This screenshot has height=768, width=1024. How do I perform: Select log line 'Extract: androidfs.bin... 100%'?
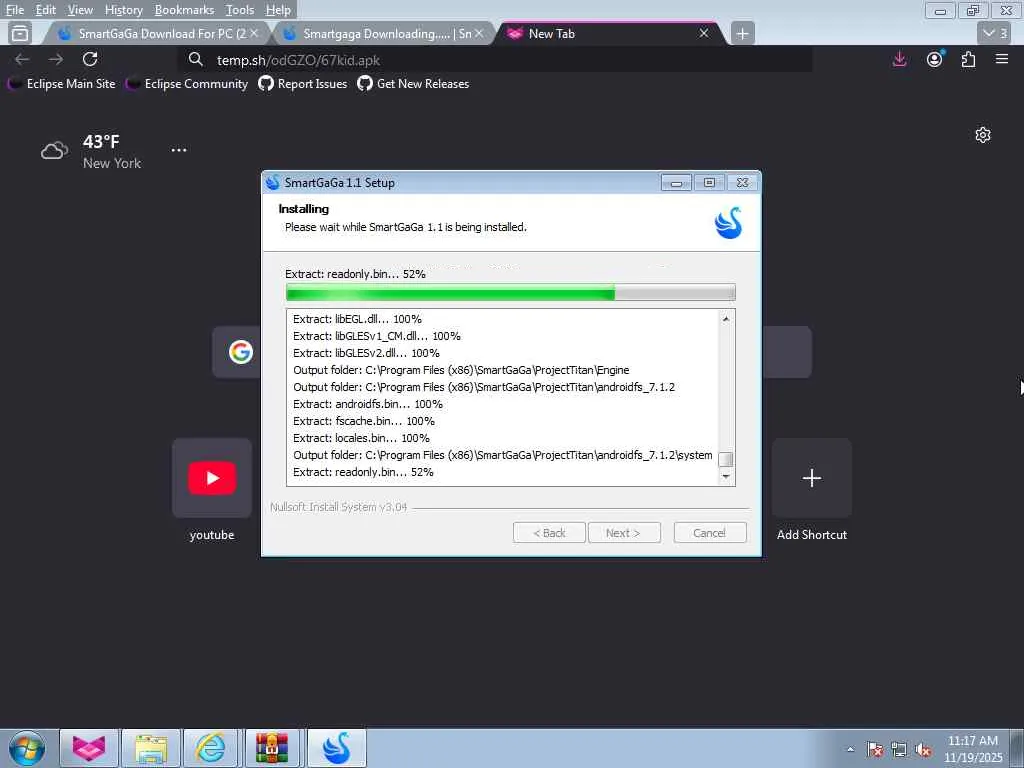point(368,404)
